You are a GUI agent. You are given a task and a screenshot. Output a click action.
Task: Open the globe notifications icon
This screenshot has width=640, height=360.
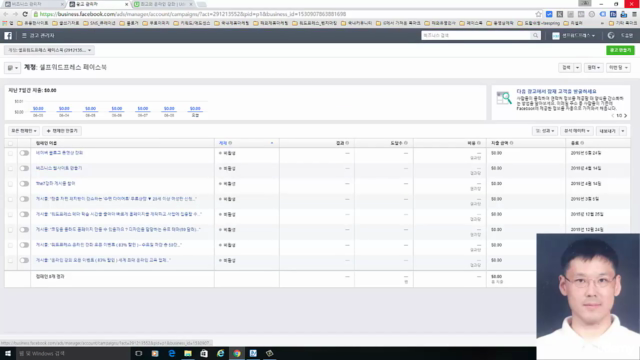click(x=611, y=36)
